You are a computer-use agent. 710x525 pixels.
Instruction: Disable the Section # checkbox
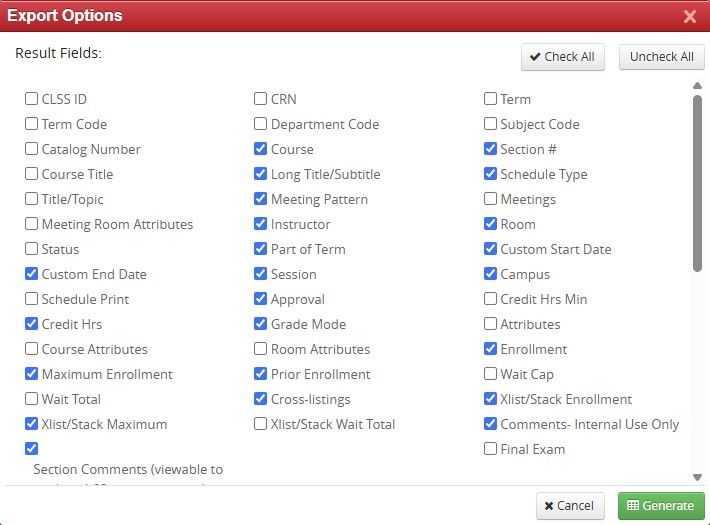click(491, 149)
